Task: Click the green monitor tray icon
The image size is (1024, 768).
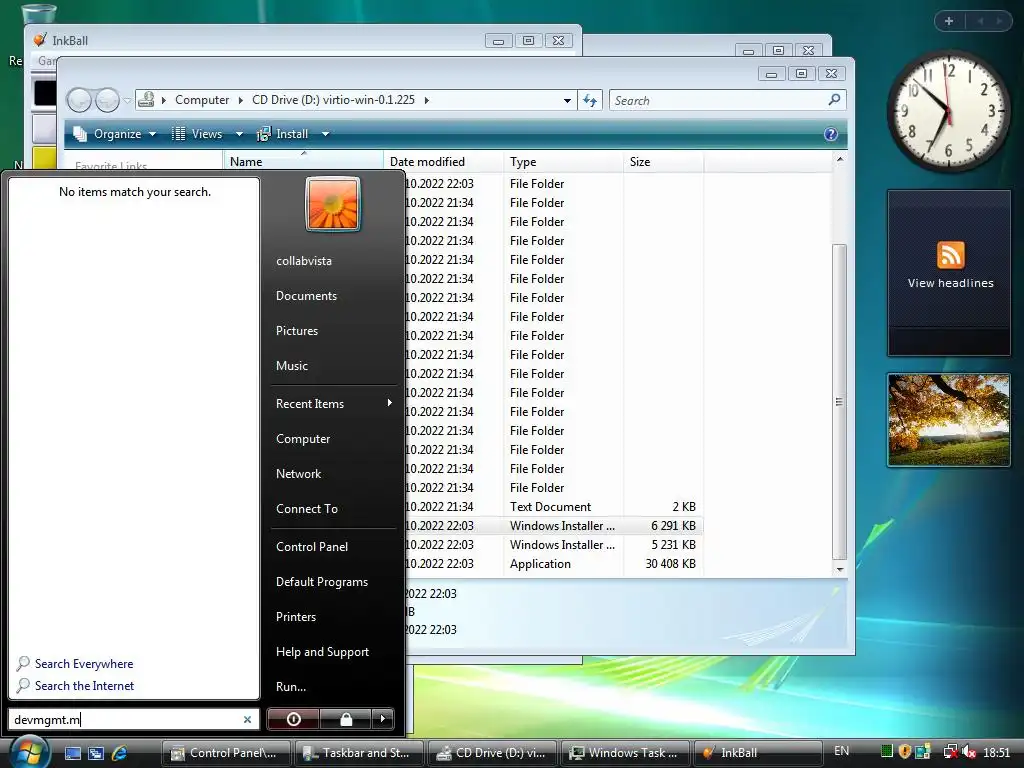Action: tap(887, 752)
